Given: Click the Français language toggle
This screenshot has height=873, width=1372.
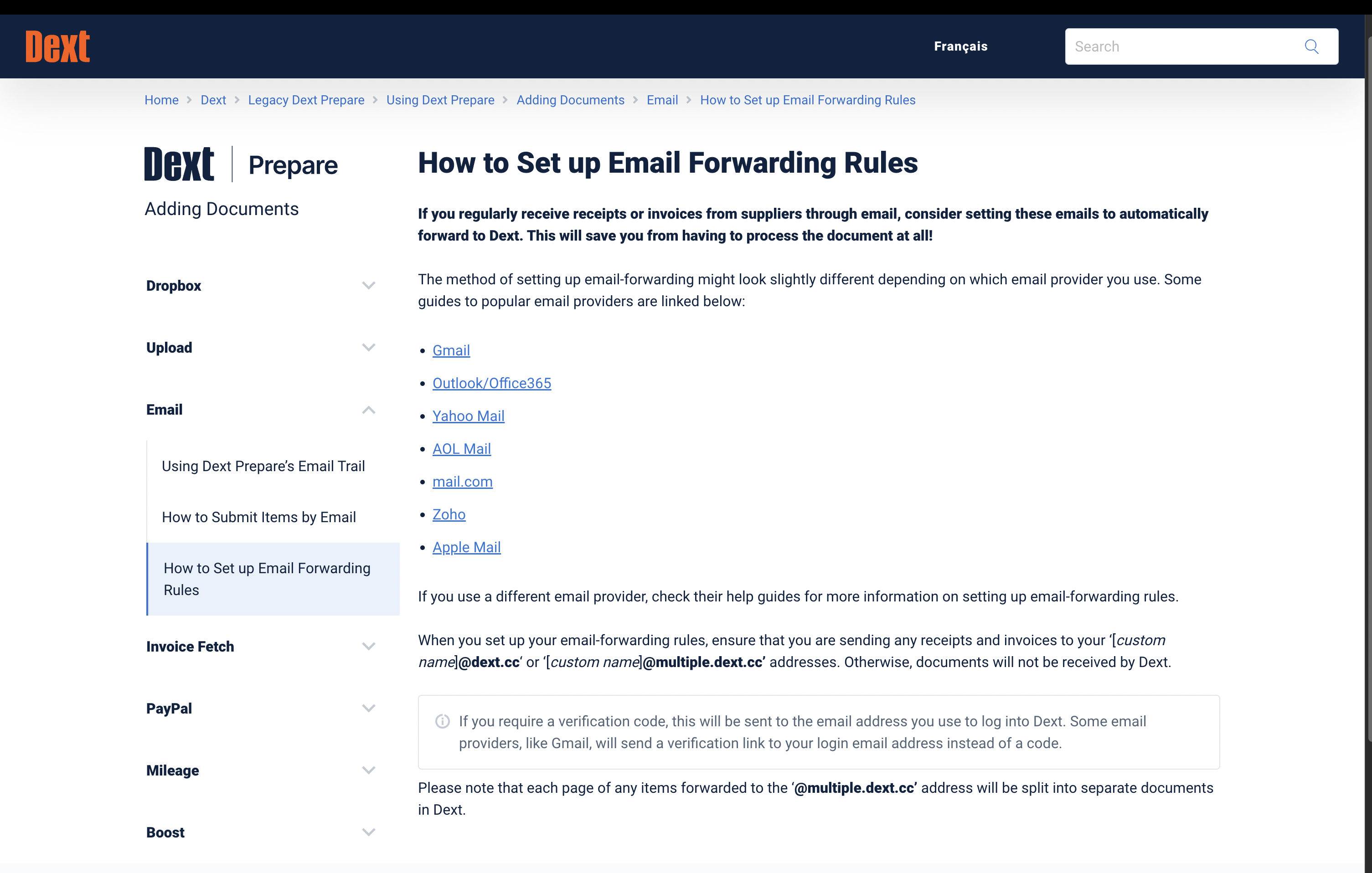Looking at the screenshot, I should click(961, 46).
